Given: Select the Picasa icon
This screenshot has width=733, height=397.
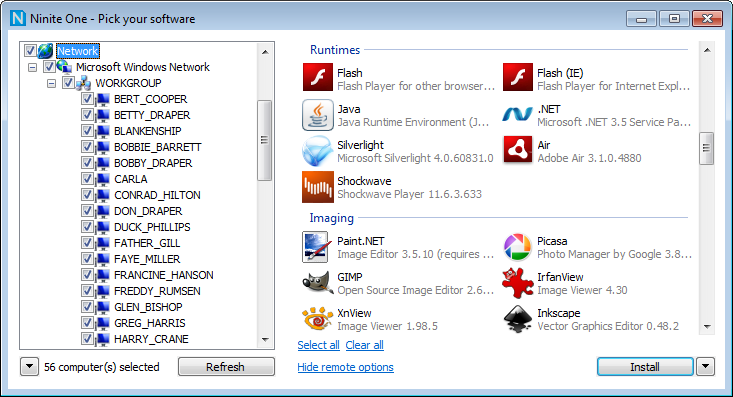Looking at the screenshot, I should point(517,247).
